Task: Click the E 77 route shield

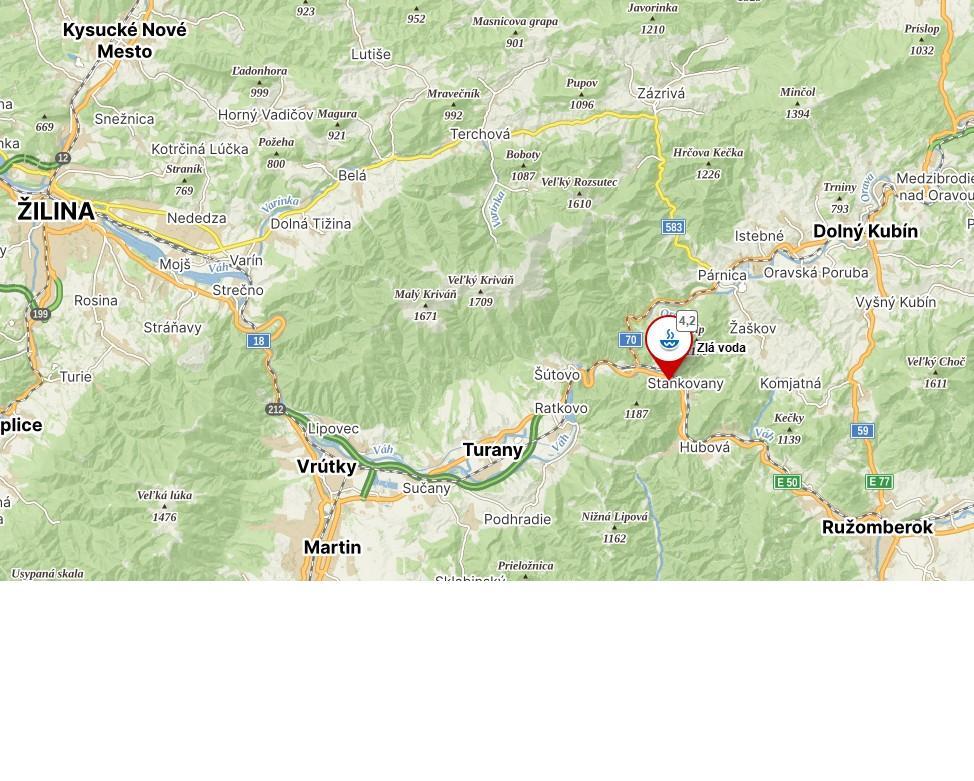Action: tap(879, 481)
